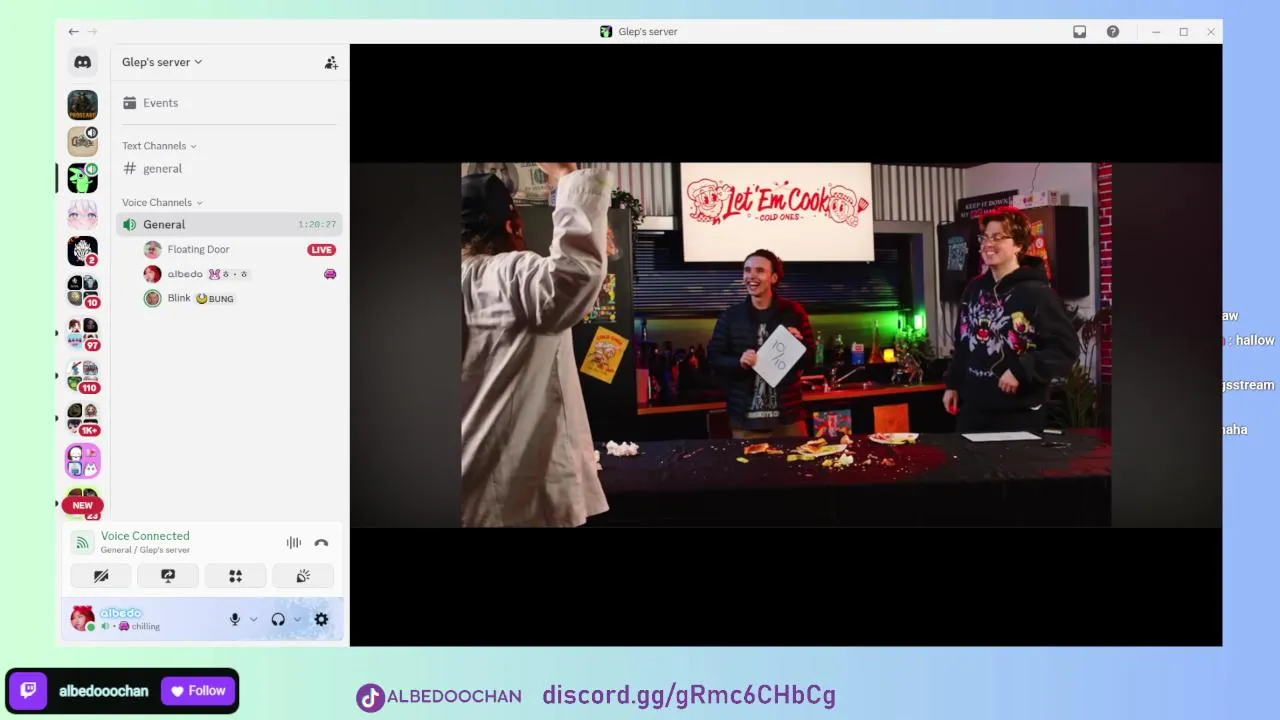Open Discord inbox icon in title bar
Image resolution: width=1280 pixels, height=720 pixels.
(1080, 32)
